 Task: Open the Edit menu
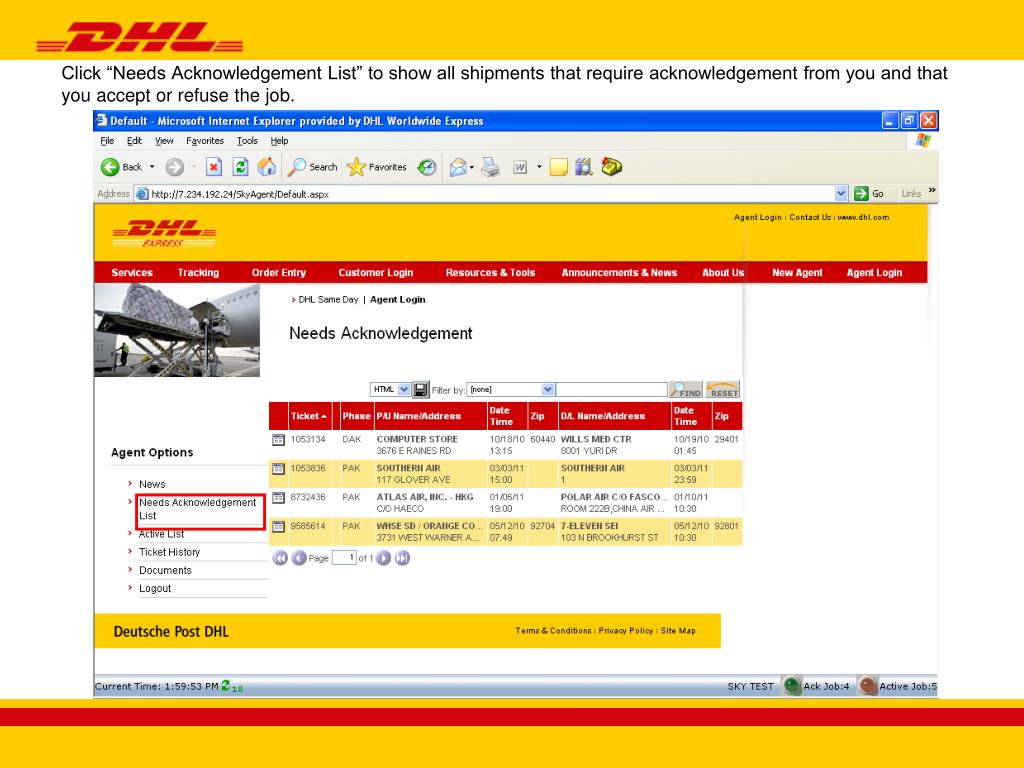135,141
